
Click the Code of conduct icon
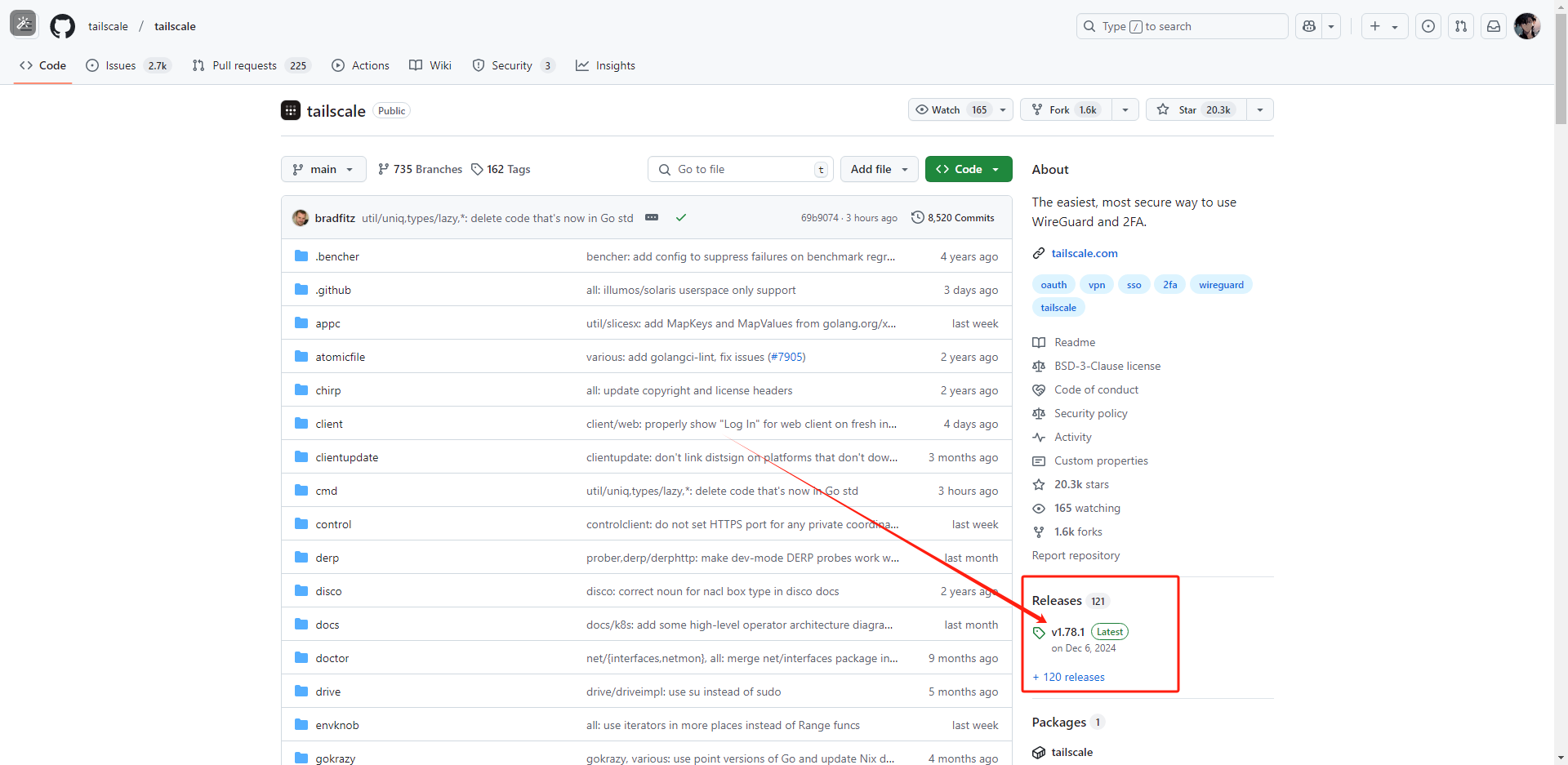coord(1039,389)
